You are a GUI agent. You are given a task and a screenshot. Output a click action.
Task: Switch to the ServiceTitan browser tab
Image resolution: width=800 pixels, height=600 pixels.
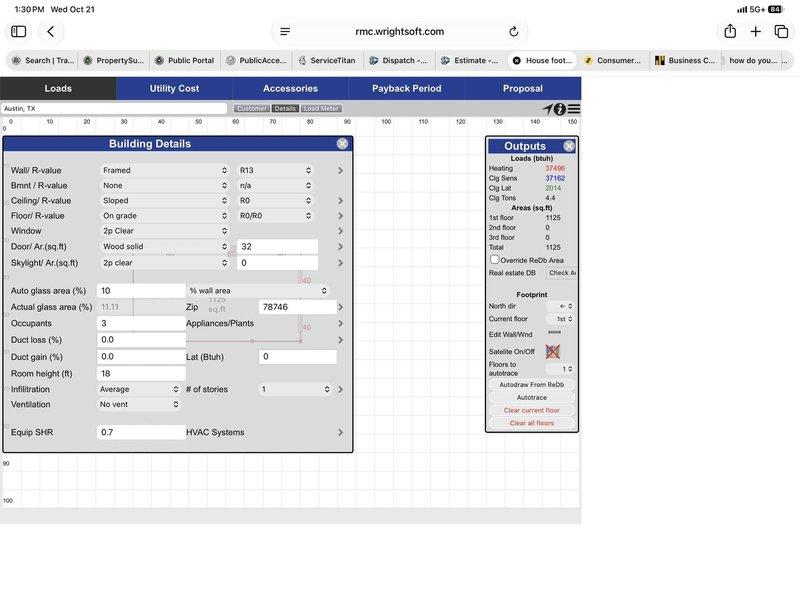328,60
